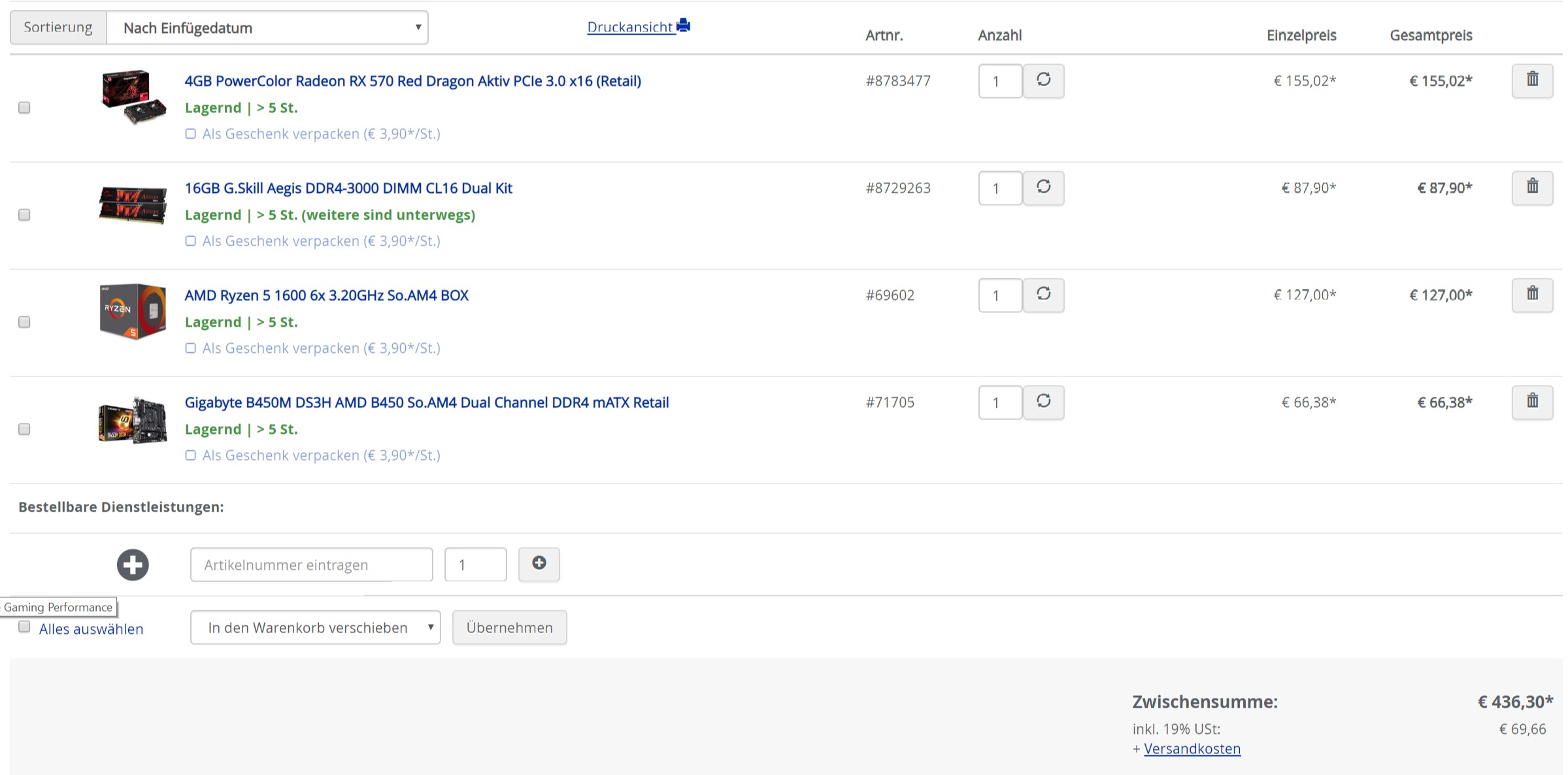The width and height of the screenshot is (1568, 775).
Task: Select the Radeon RX 570 row checkbox
Action: pyautogui.click(x=24, y=107)
